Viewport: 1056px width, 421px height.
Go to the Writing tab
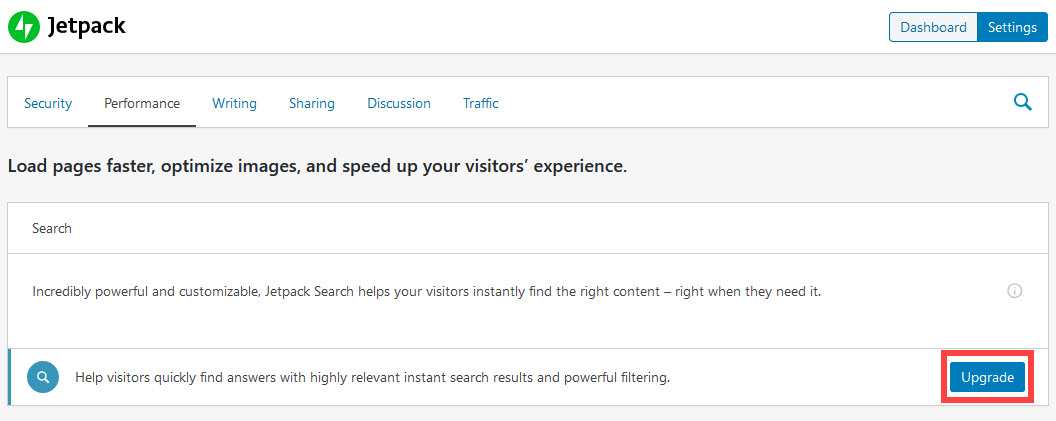234,103
